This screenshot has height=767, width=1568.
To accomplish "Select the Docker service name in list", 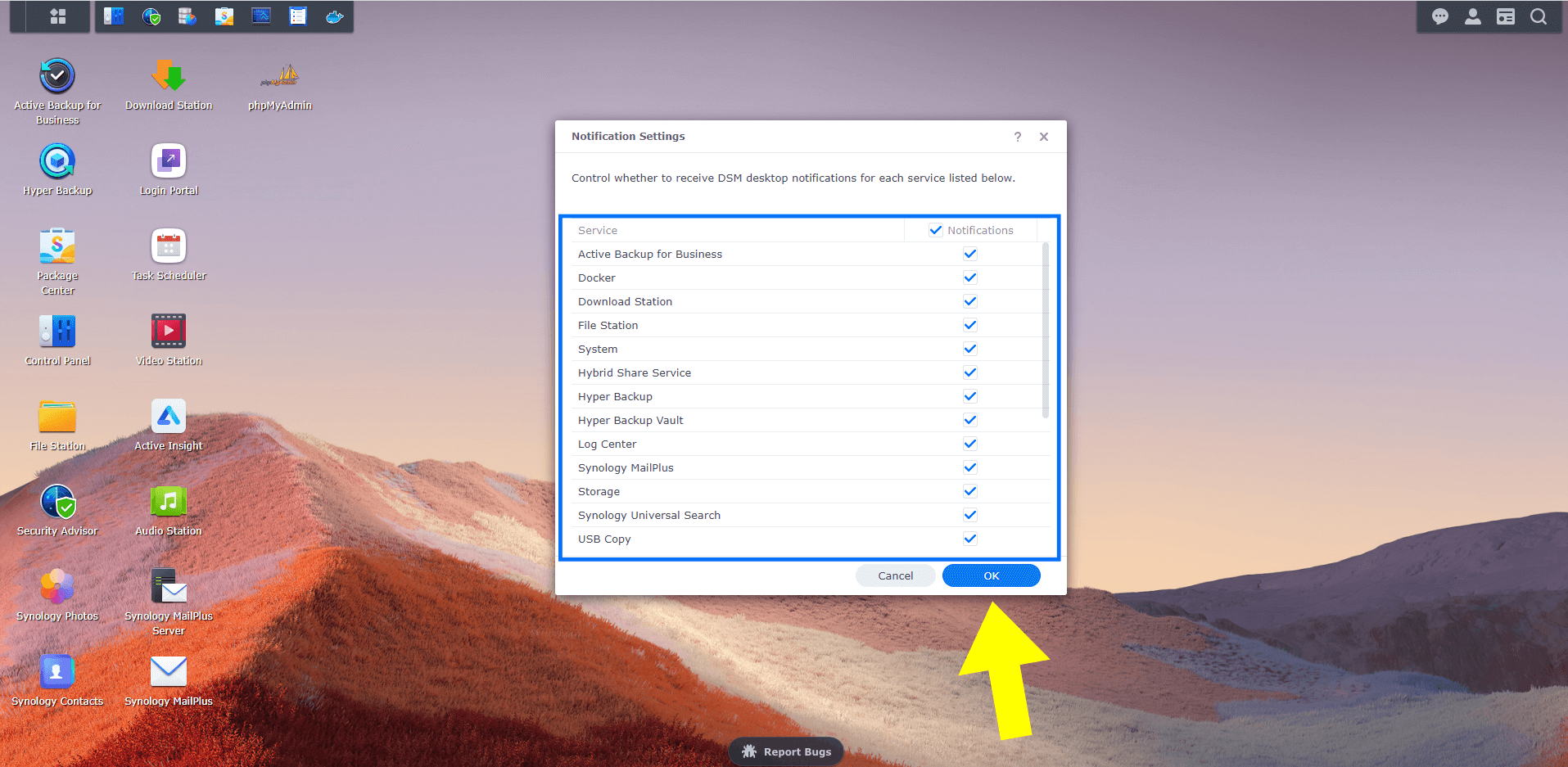I will click(597, 277).
